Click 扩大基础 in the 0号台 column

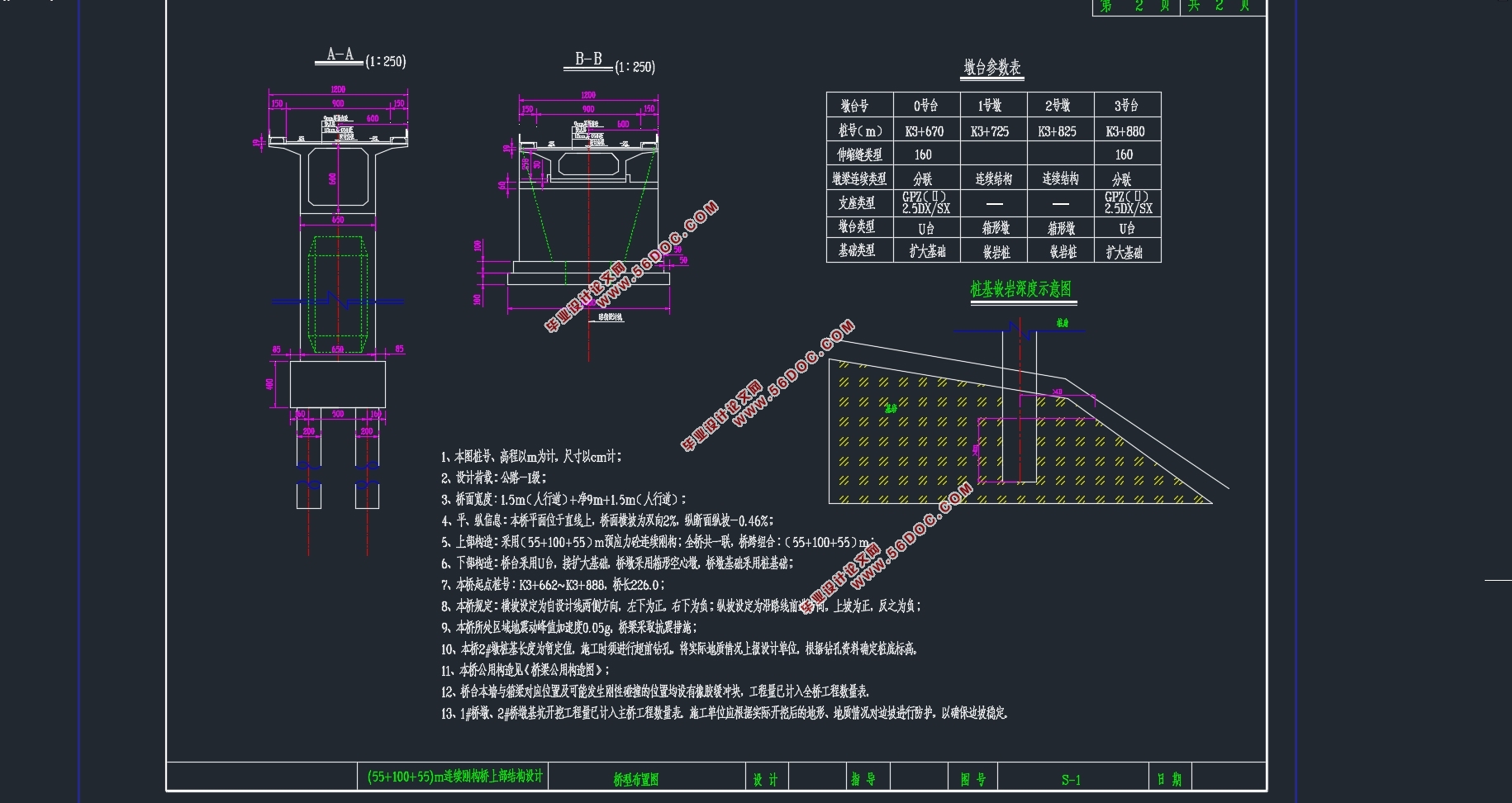pos(927,252)
